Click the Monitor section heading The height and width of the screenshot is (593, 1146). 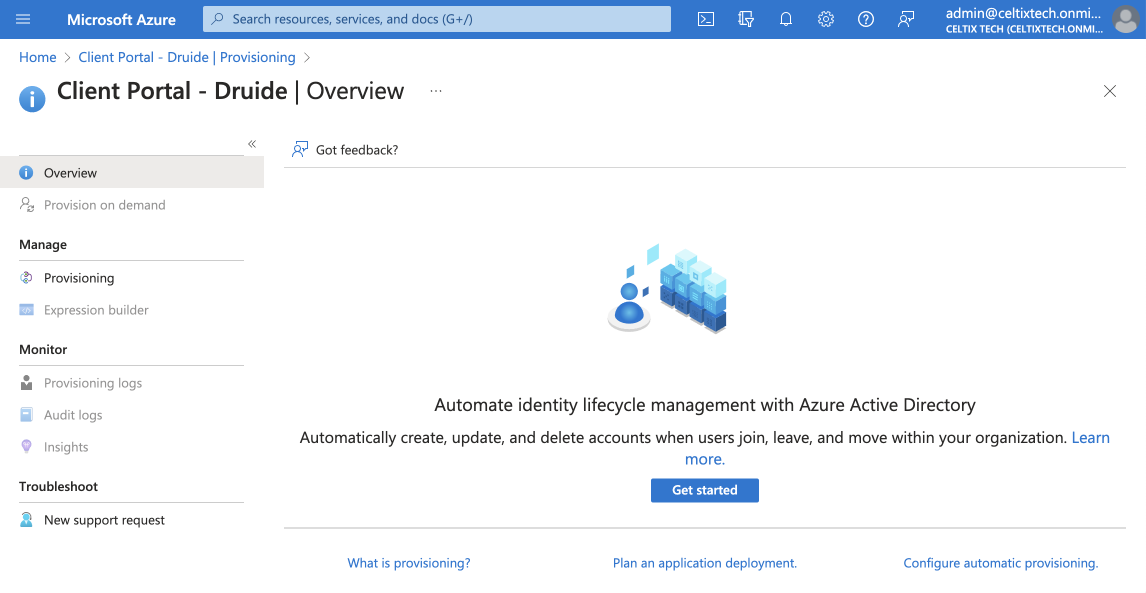pos(42,350)
